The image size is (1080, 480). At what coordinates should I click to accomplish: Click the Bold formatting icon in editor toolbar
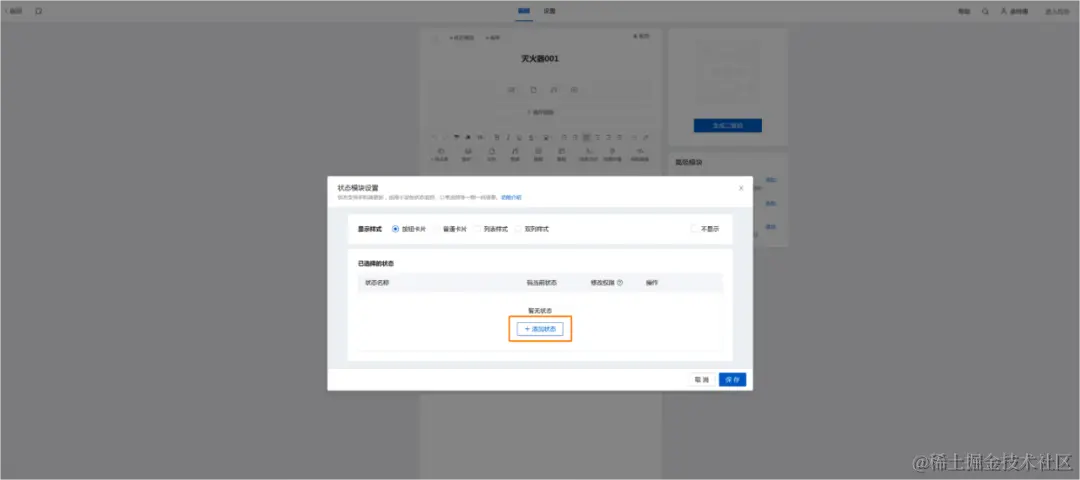tap(497, 137)
